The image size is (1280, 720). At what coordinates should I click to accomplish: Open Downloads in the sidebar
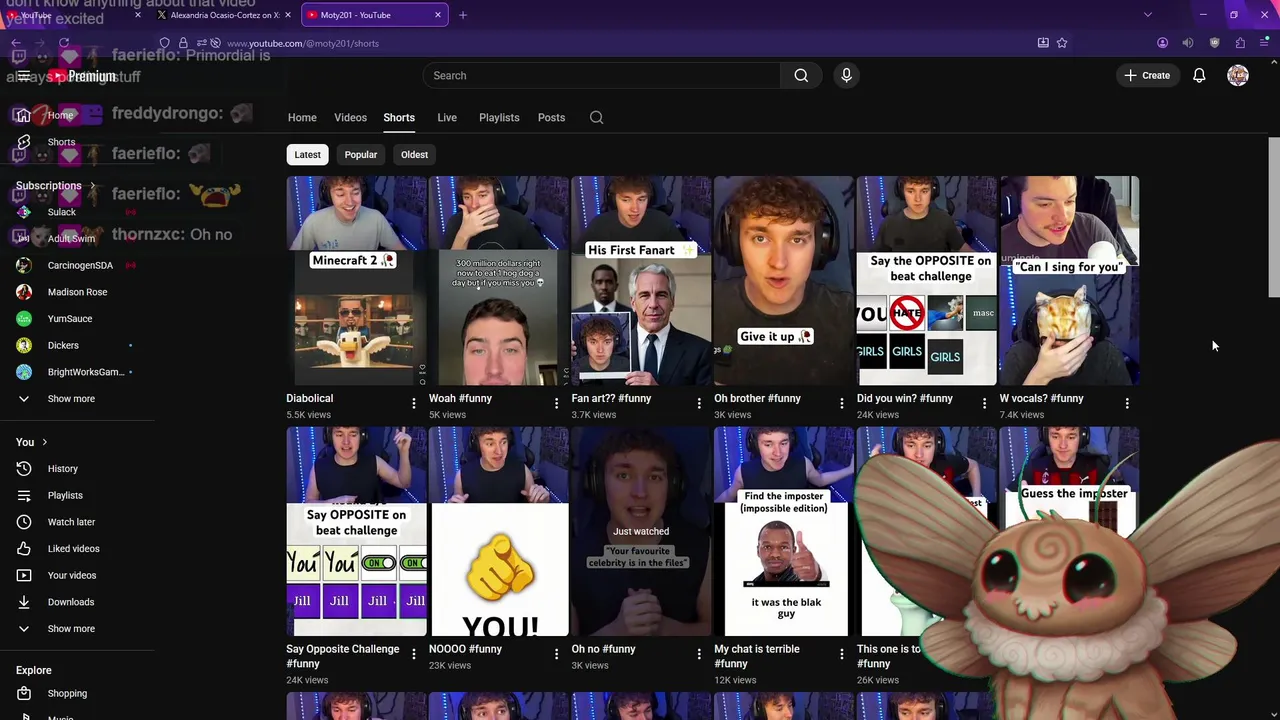click(70, 602)
